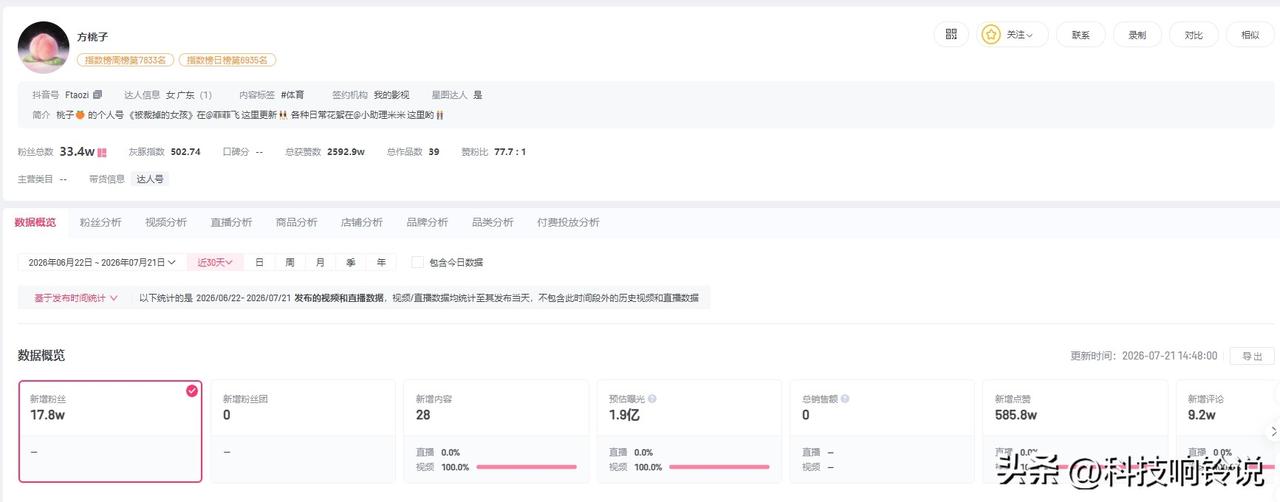Viewport: 1280px width, 502px height.
Task: Go to the 商品分析 tab
Action: 296,222
